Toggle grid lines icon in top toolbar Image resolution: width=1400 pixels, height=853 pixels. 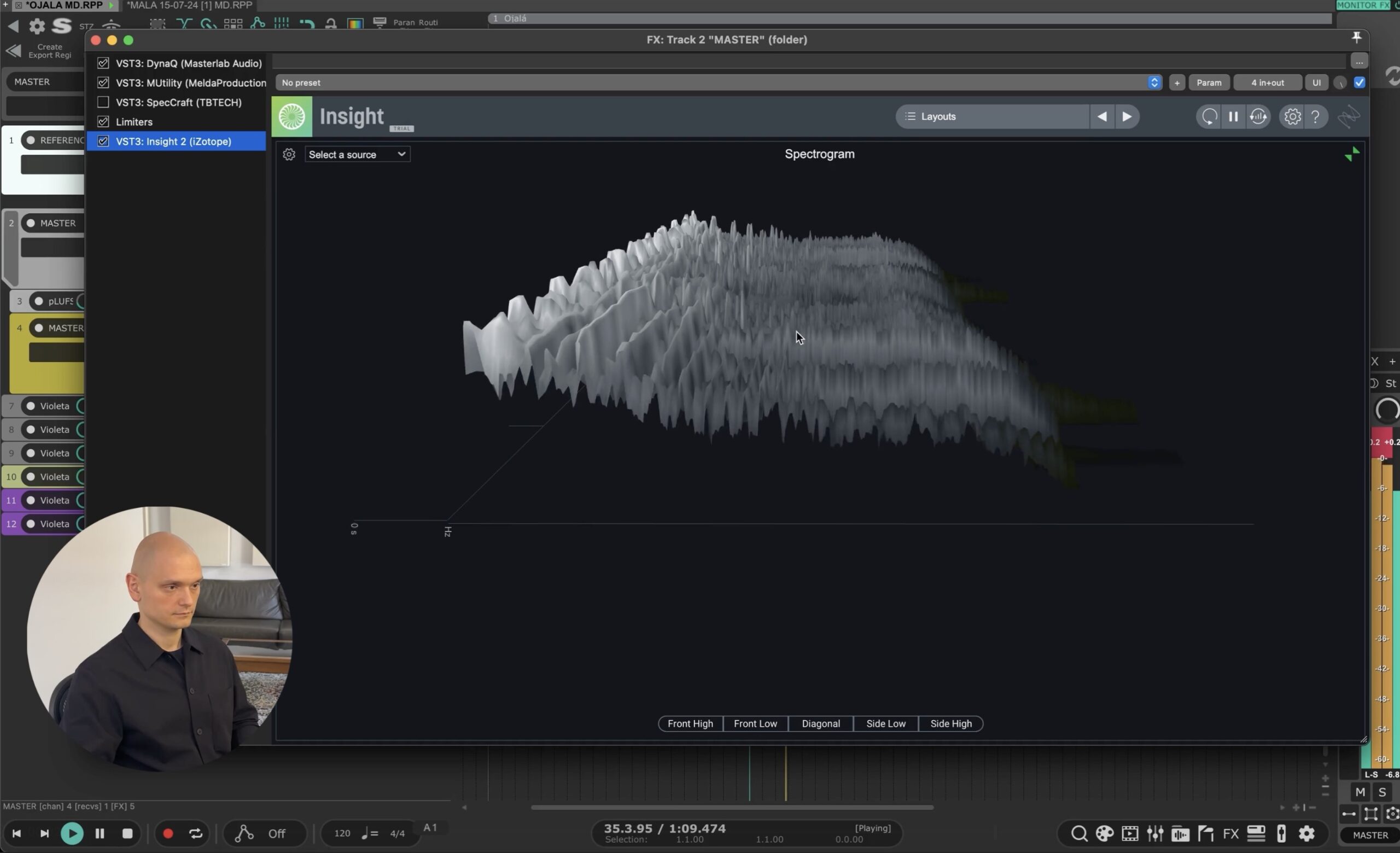(281, 24)
